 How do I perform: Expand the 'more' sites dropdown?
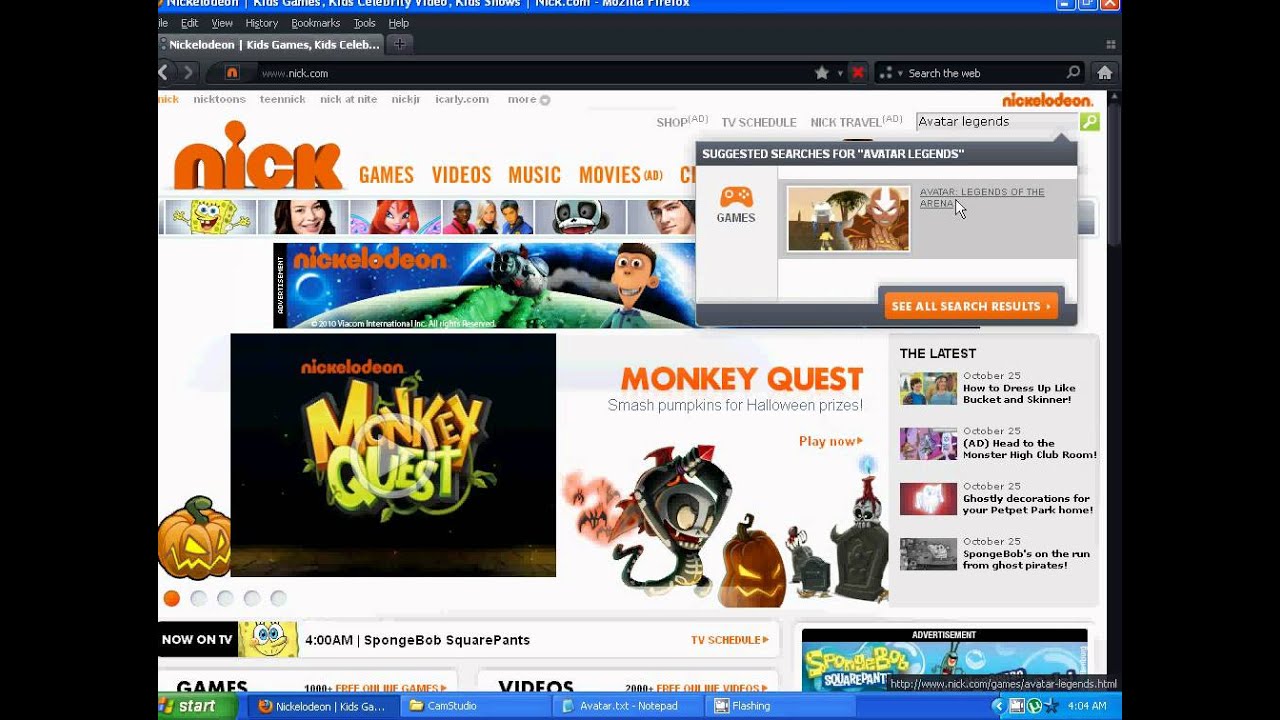(x=529, y=99)
